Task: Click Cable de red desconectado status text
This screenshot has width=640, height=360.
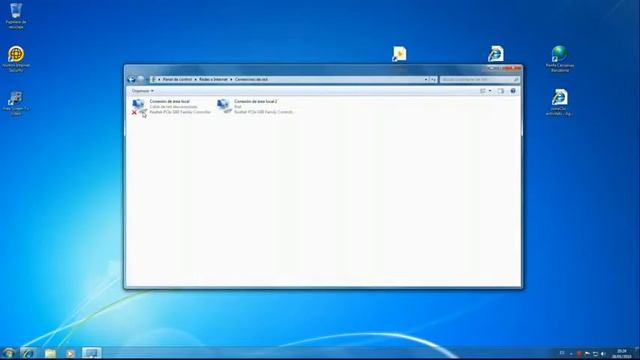Action: point(173,107)
